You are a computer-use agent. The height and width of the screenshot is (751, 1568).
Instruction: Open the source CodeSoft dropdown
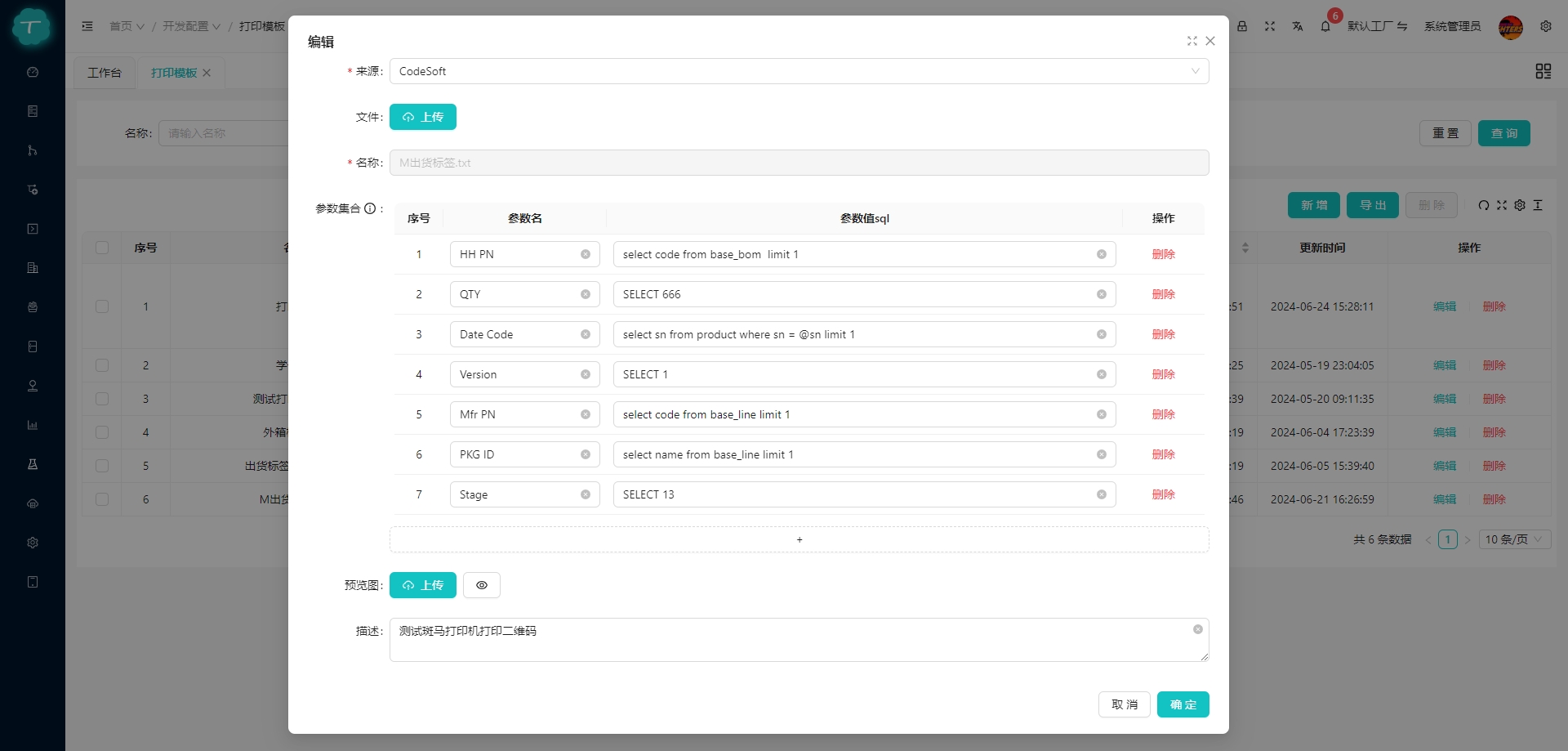(799, 71)
